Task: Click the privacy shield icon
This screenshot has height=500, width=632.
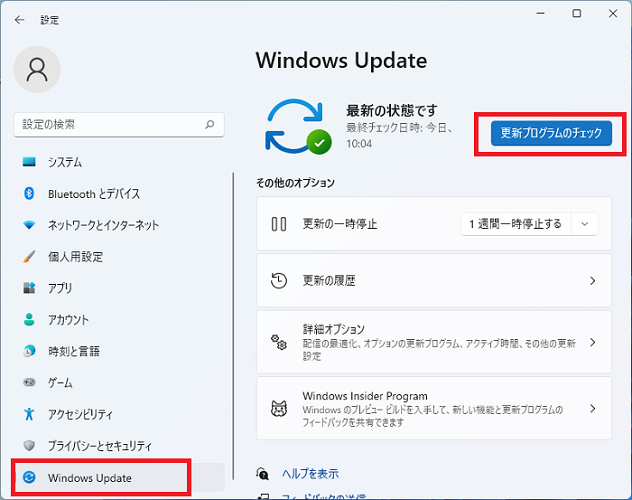Action: tap(29, 446)
